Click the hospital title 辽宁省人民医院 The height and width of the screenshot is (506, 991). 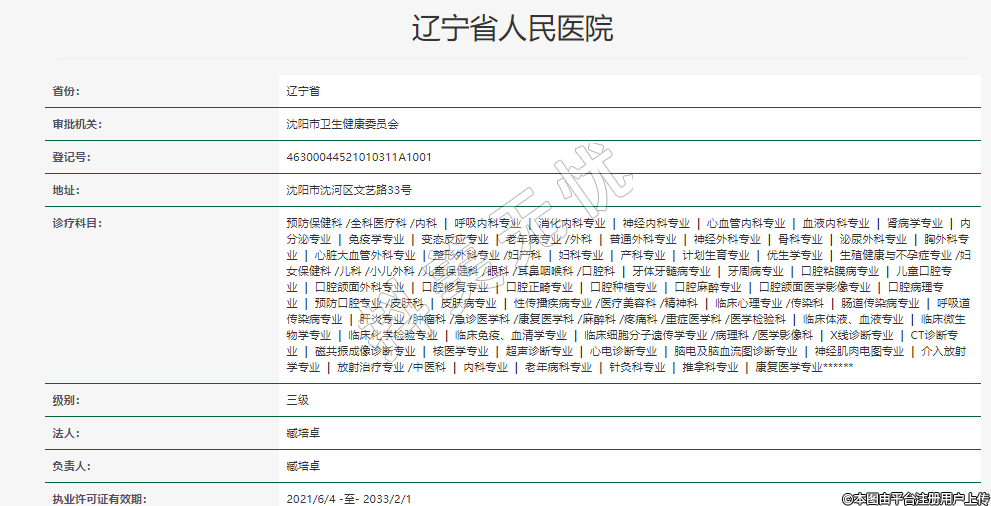512,29
